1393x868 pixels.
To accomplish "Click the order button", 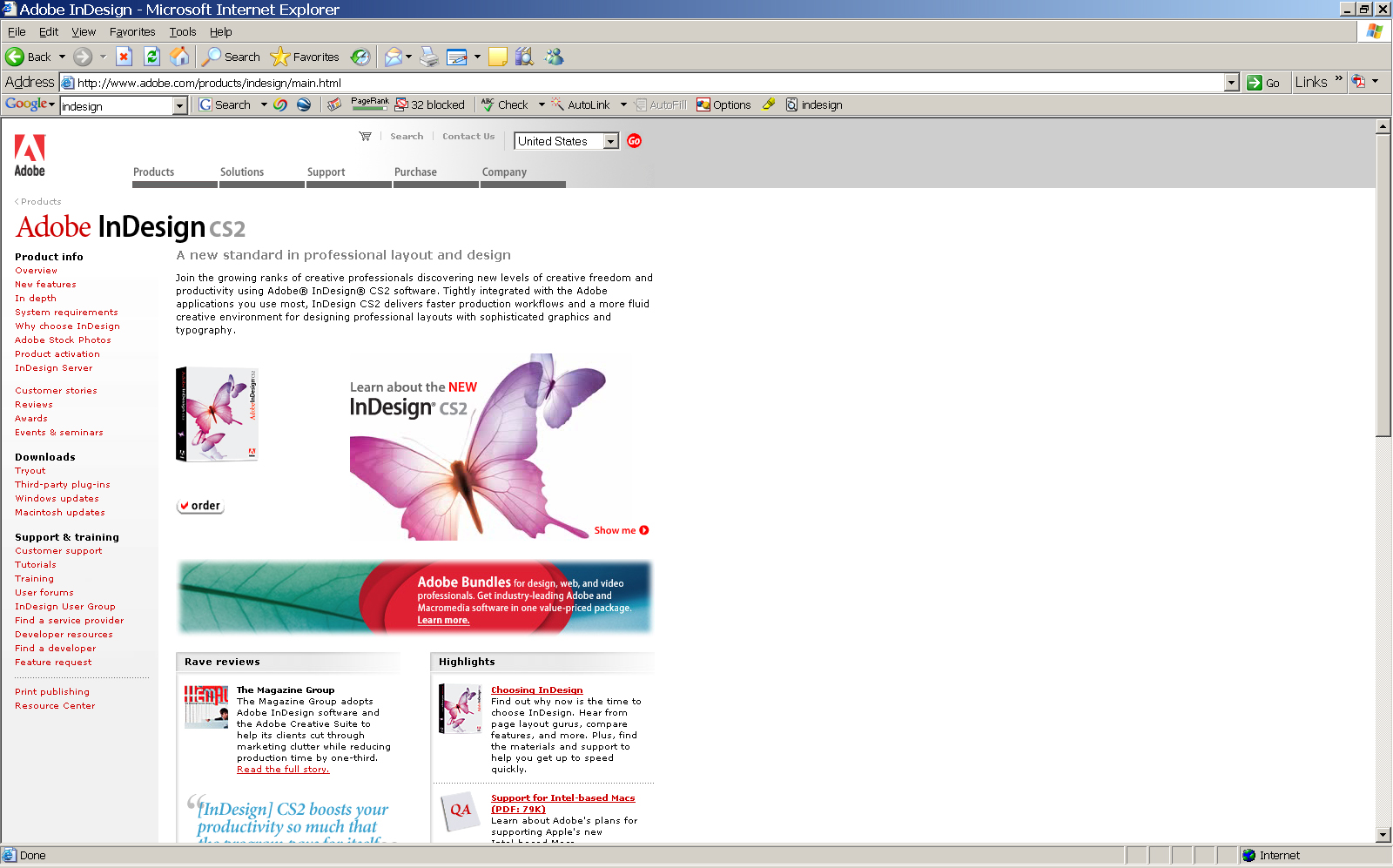I will pyautogui.click(x=200, y=506).
